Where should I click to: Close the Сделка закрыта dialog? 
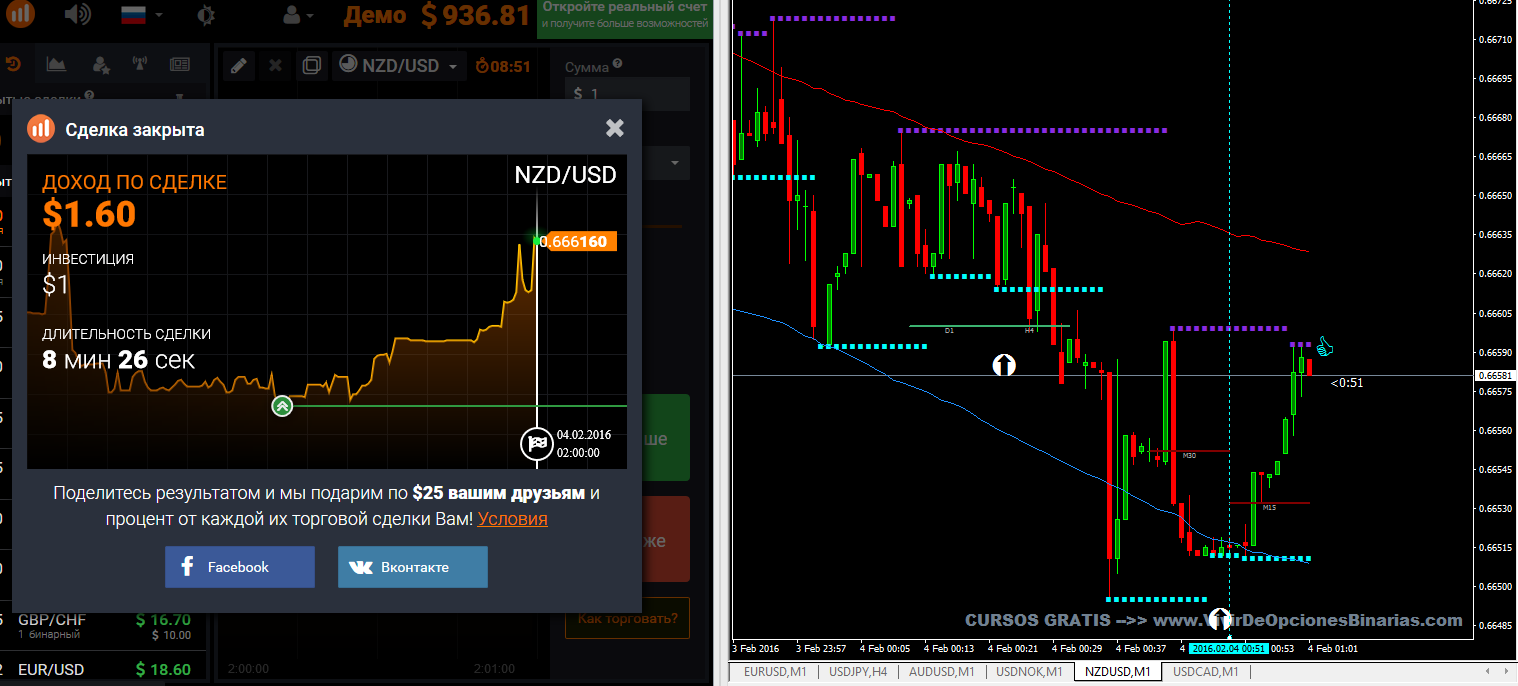615,128
